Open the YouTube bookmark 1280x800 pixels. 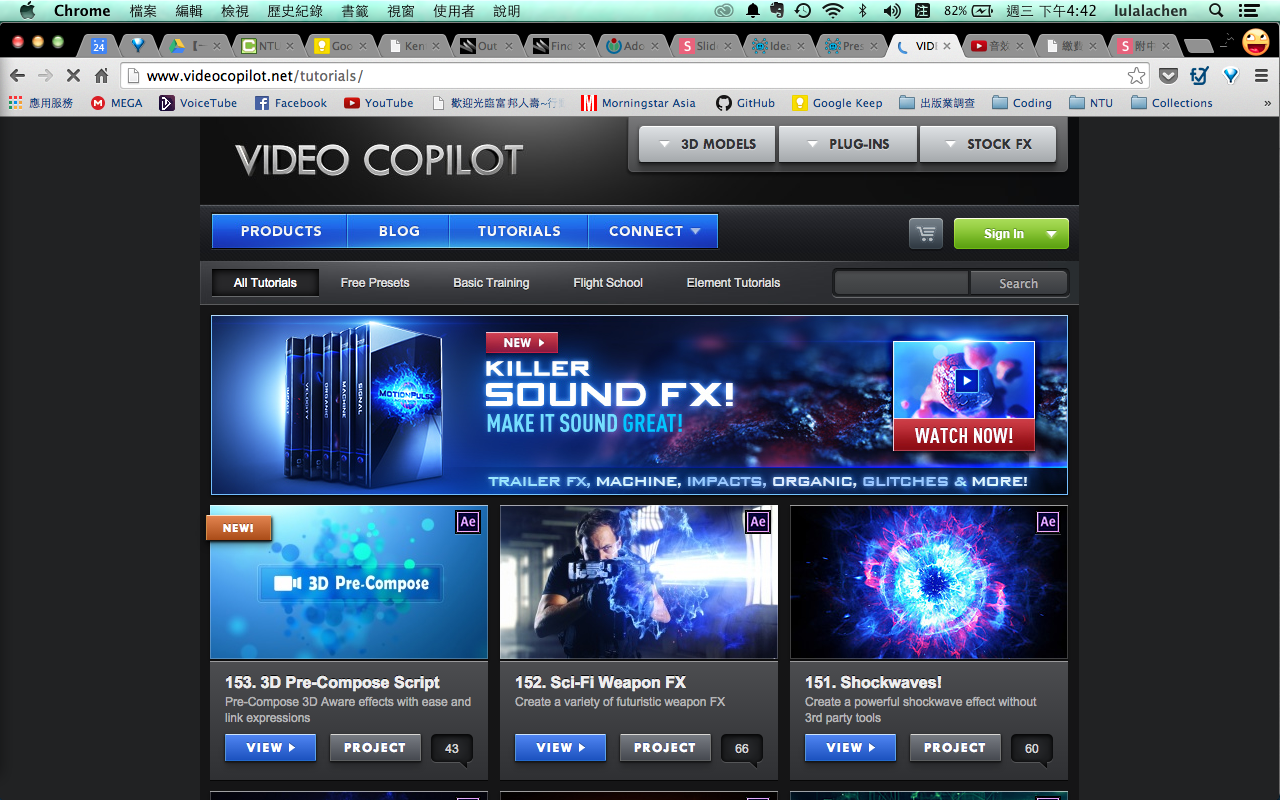click(379, 103)
